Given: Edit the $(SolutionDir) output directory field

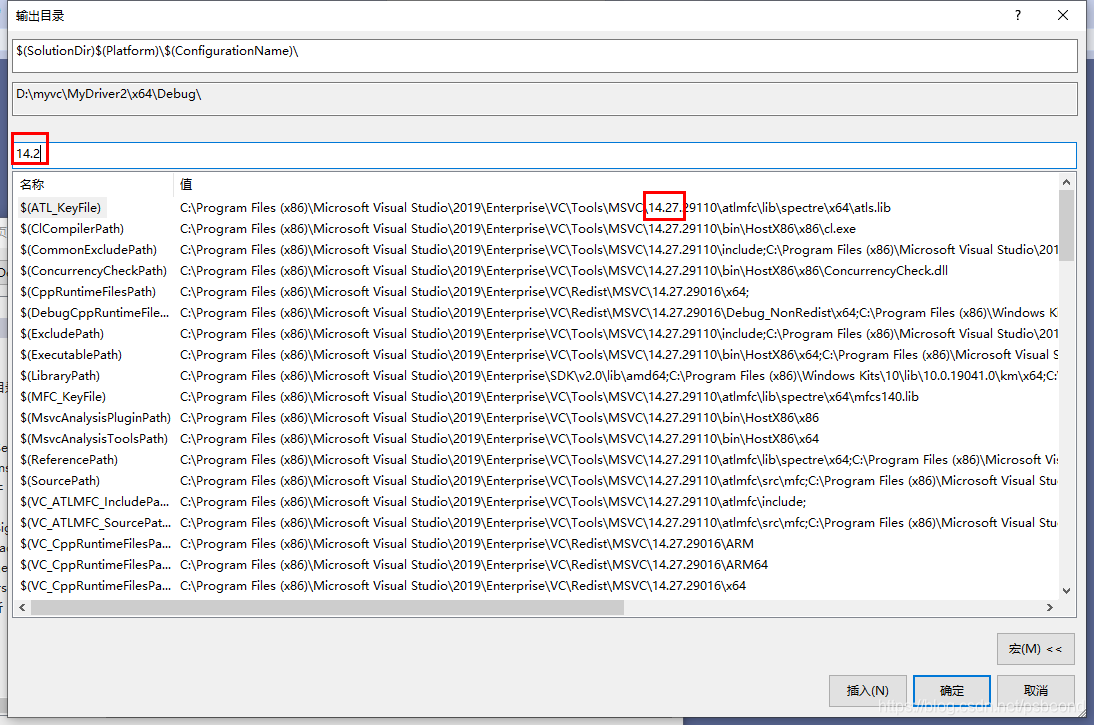Looking at the screenshot, I should tap(400, 55).
